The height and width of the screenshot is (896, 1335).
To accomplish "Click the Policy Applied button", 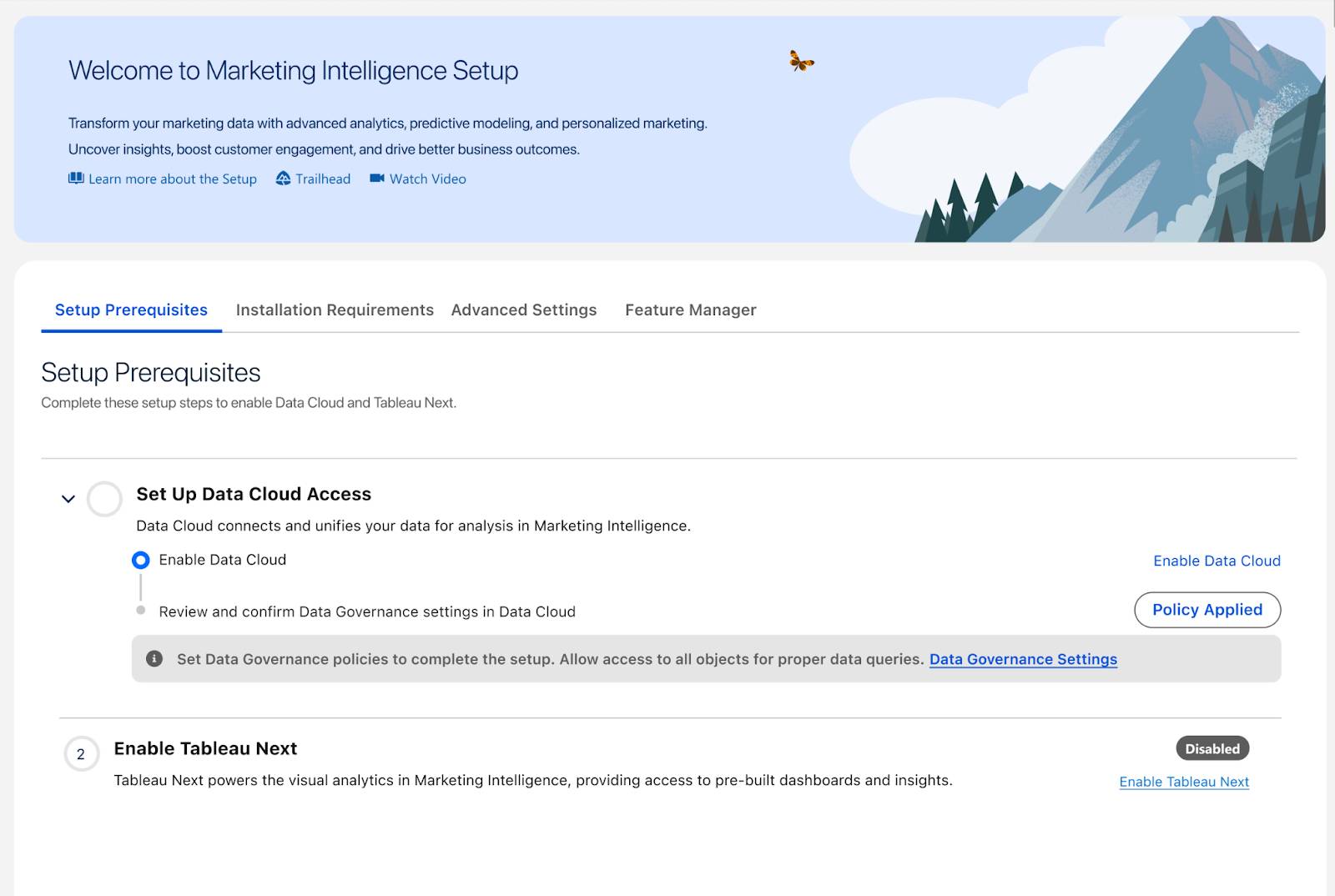I will (1207, 610).
